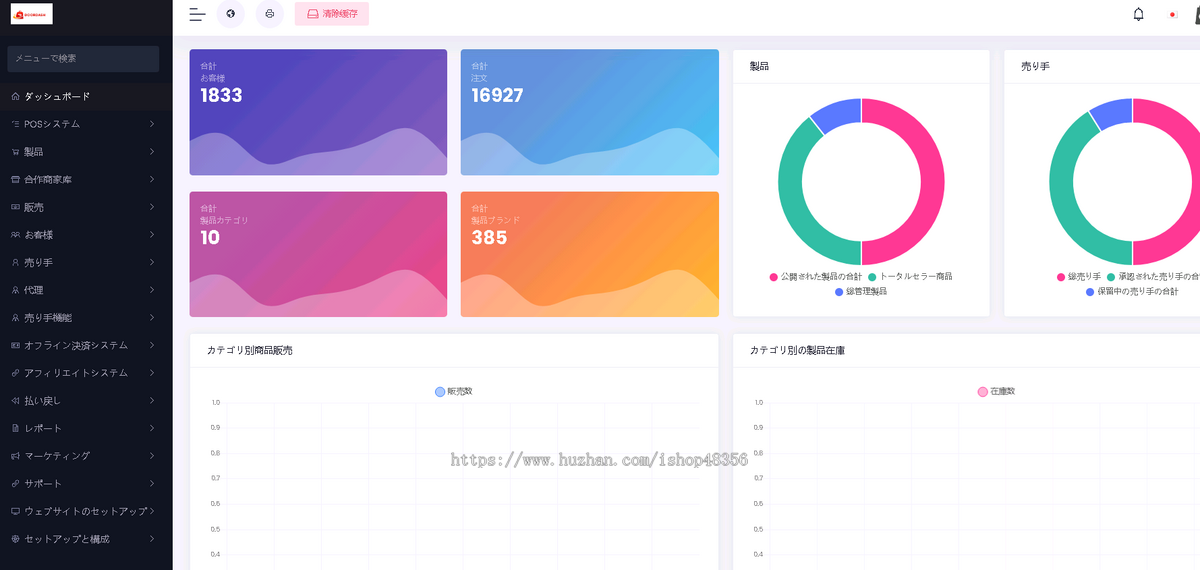Open the アフィリエイトシステム menu label
Viewport: 1200px width, 570px height.
click(76, 373)
